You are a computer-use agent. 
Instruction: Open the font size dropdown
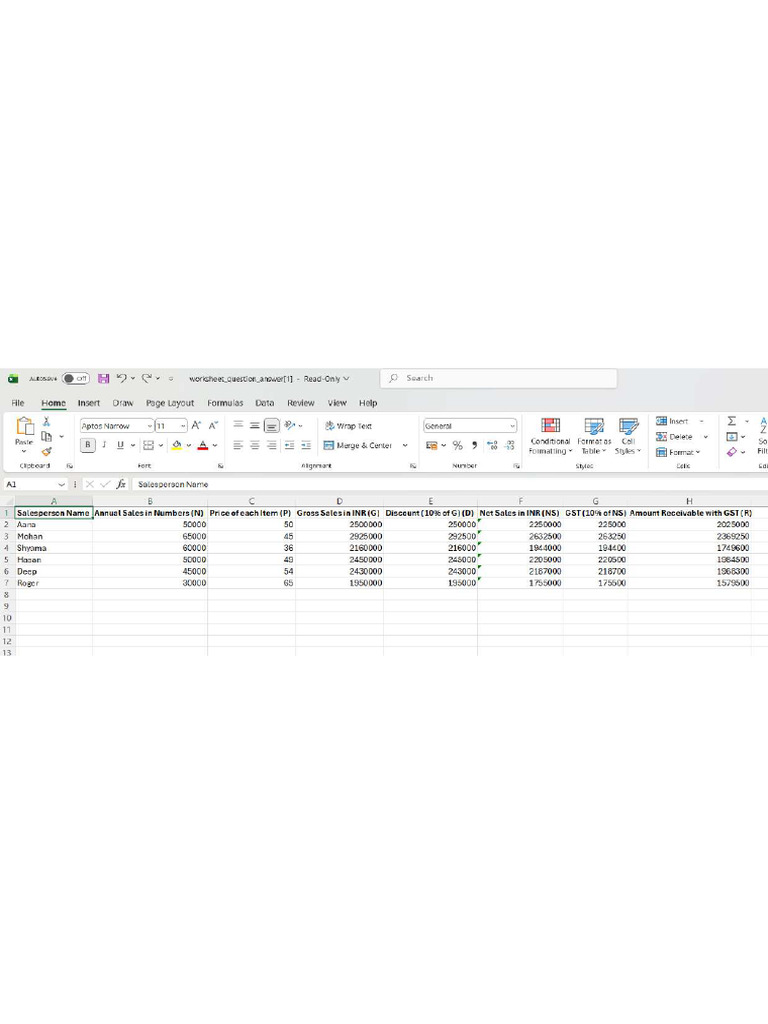pos(183,426)
